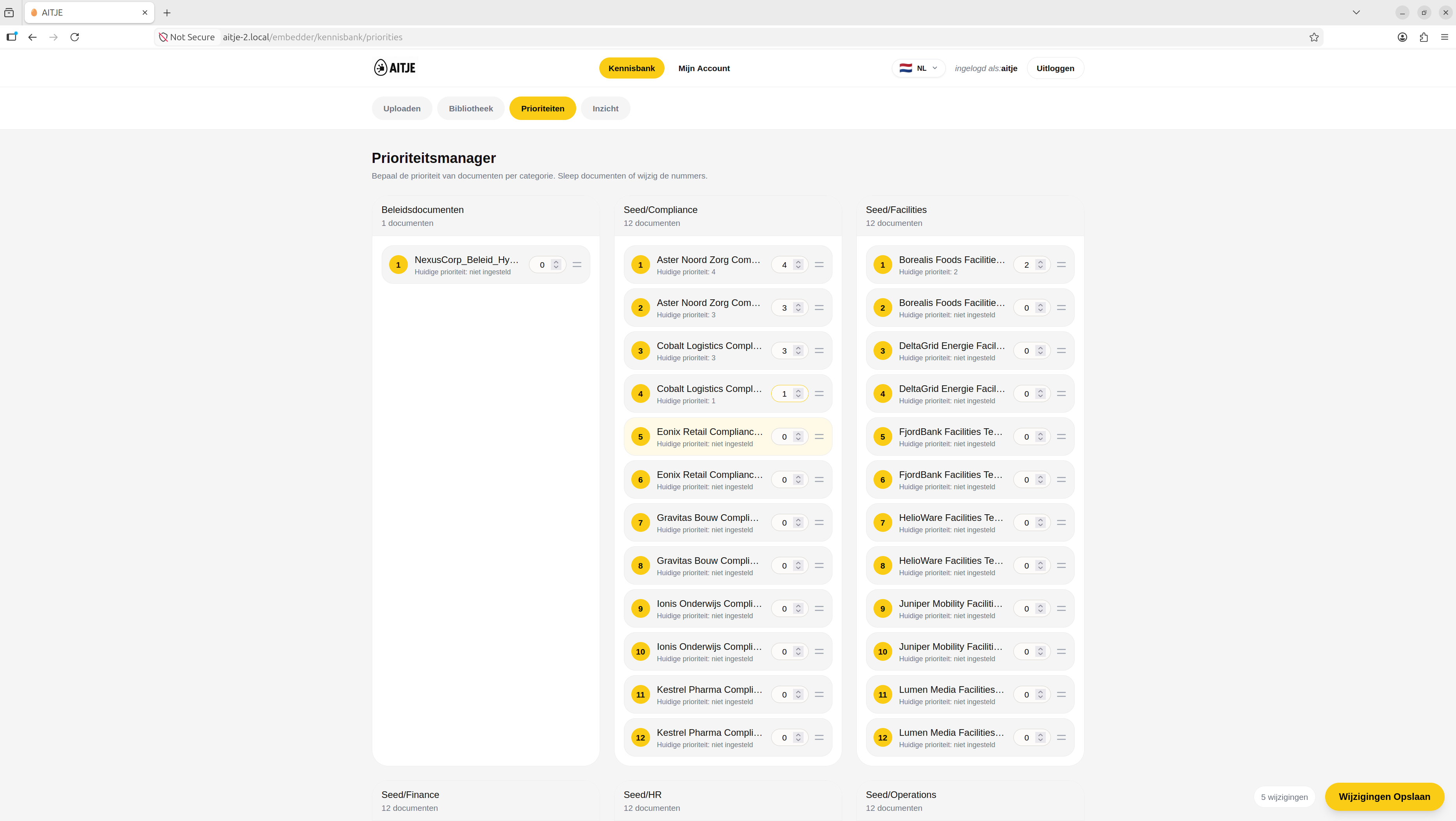This screenshot has width=1456, height=821.
Task: Adjust priority stepper of Facilities row 2 Borealis Foods
Action: pos(1041,308)
